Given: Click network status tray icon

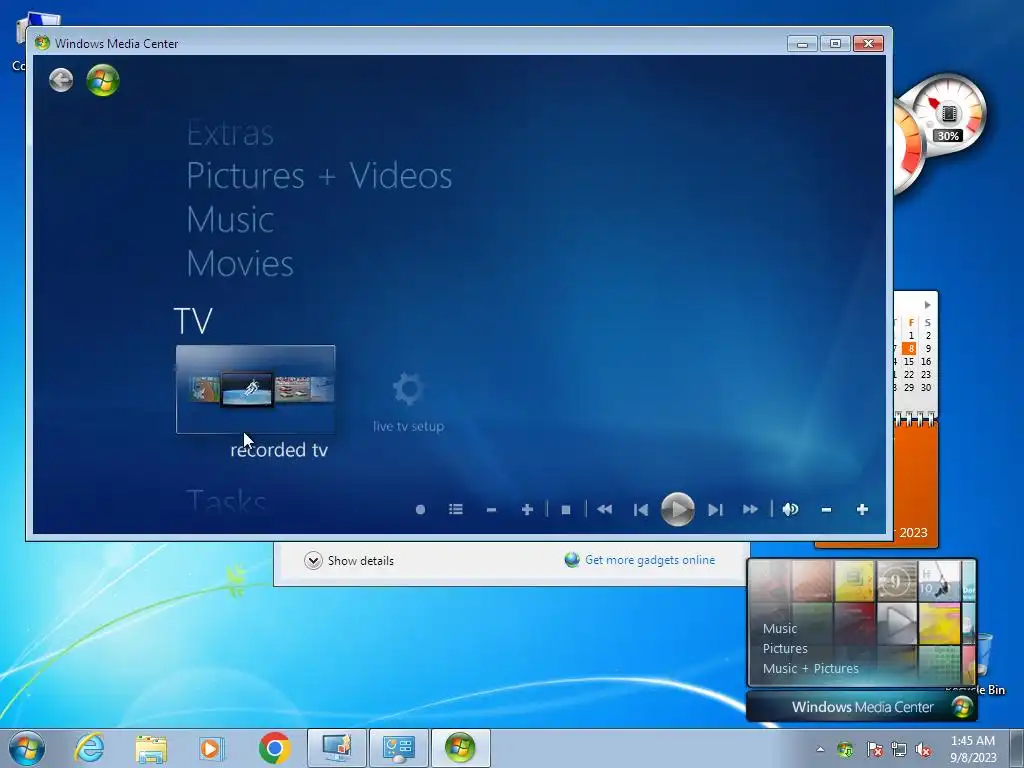Looking at the screenshot, I should click(899, 750).
